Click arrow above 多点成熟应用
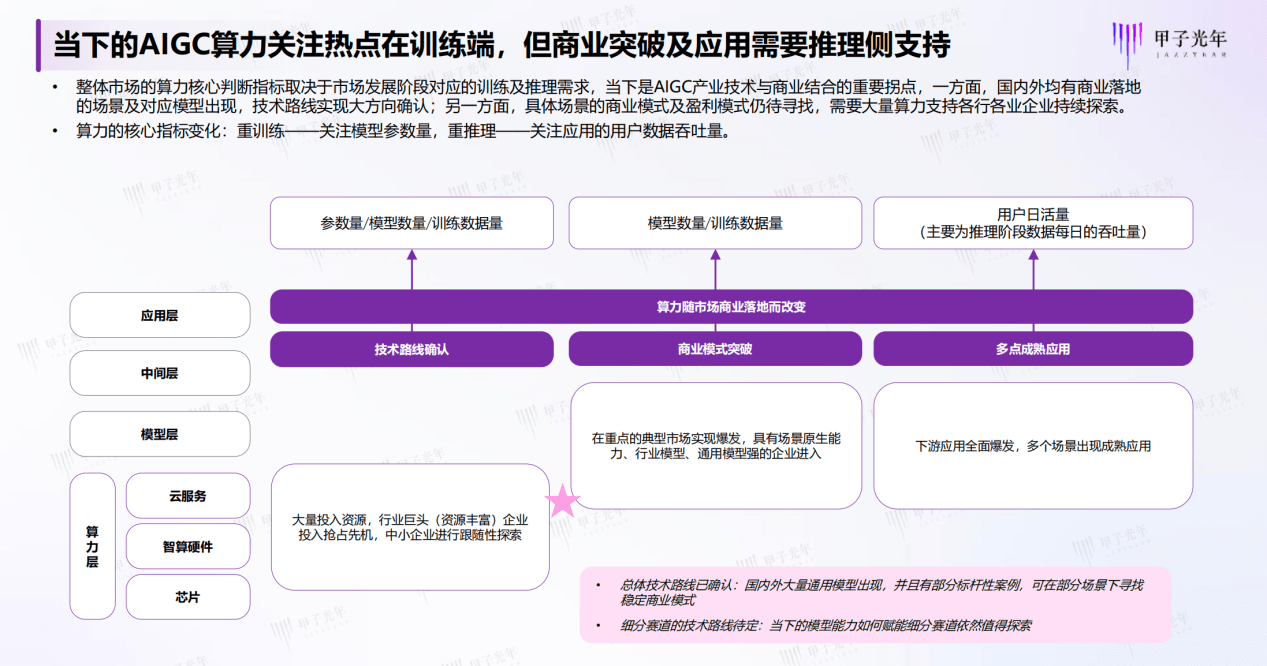 (1033, 270)
